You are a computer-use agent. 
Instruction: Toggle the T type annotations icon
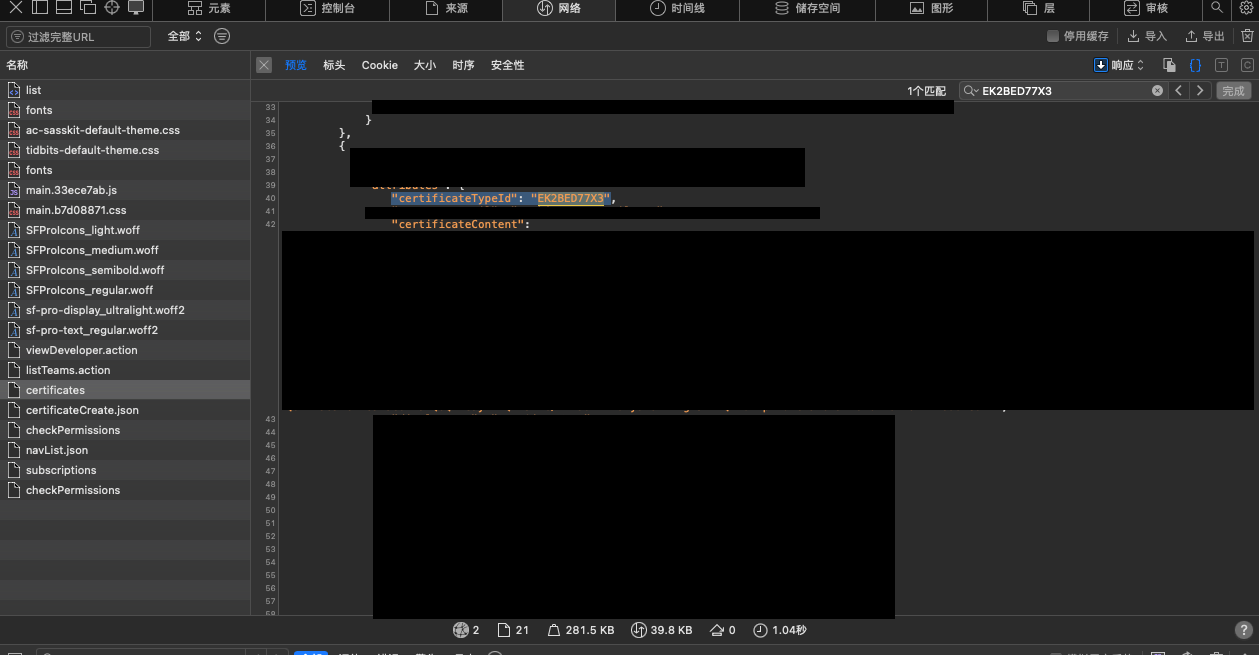click(1221, 65)
